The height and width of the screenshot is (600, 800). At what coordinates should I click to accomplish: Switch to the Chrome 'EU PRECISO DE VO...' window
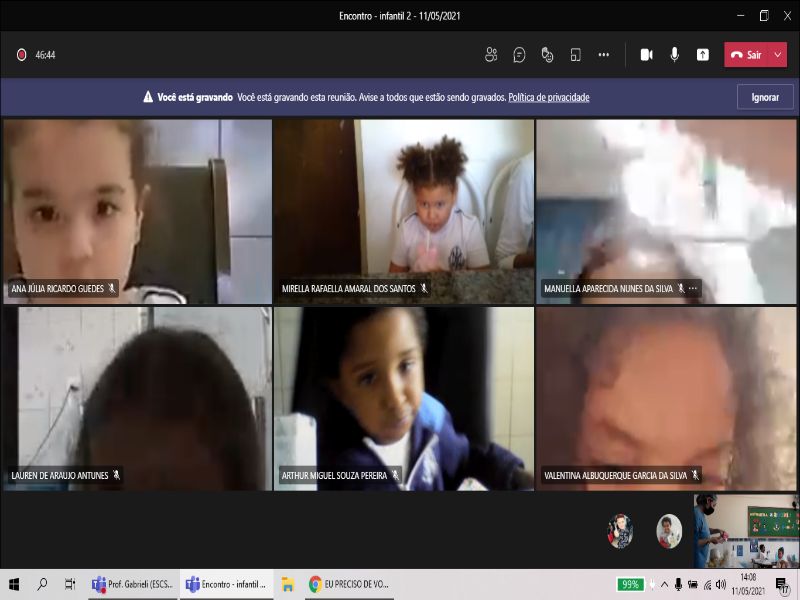[348, 585]
